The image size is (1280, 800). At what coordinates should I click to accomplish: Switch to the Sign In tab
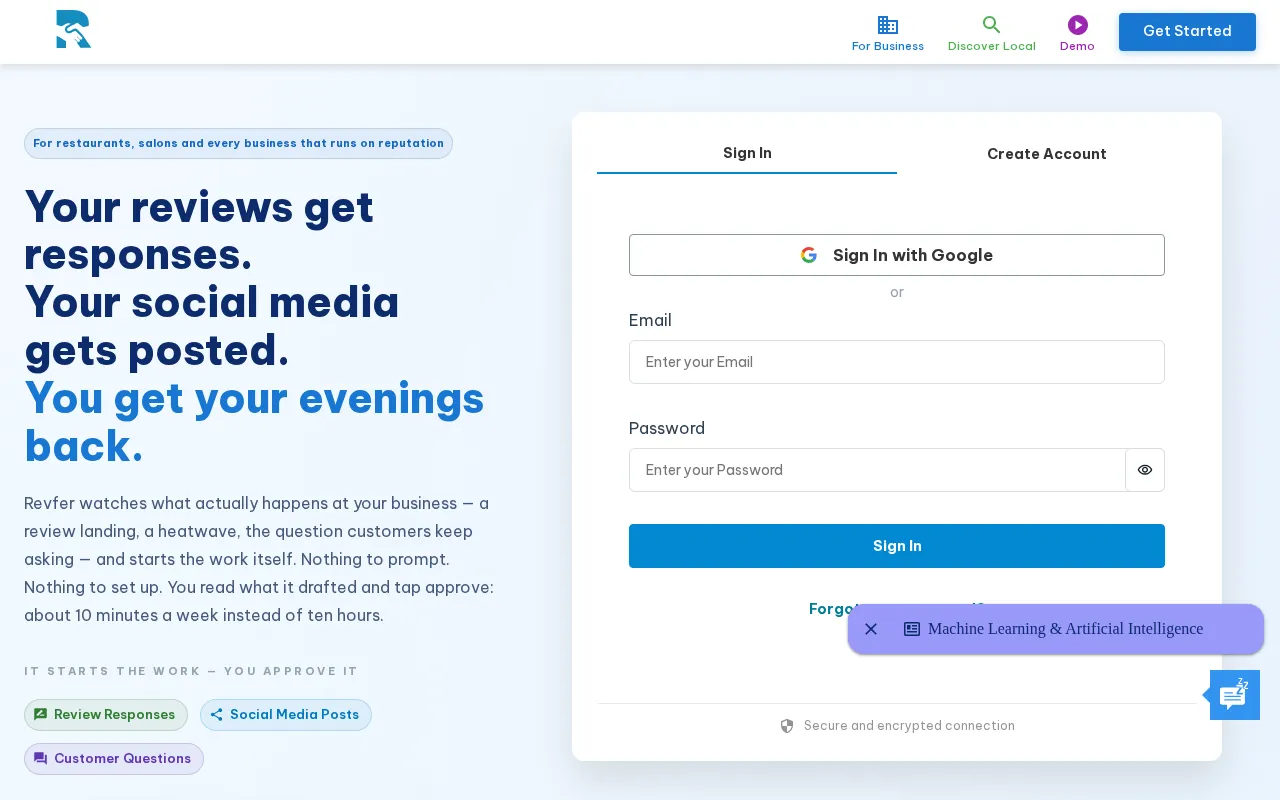[747, 153]
